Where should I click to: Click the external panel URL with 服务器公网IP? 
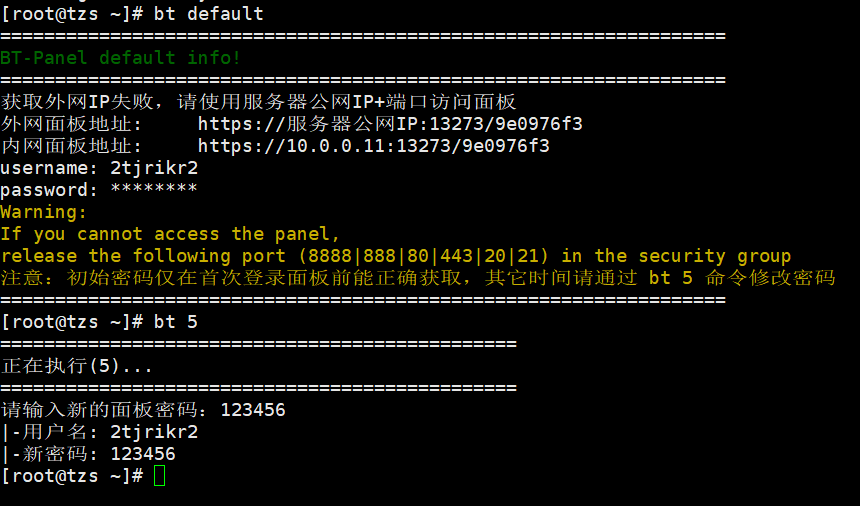[390, 124]
